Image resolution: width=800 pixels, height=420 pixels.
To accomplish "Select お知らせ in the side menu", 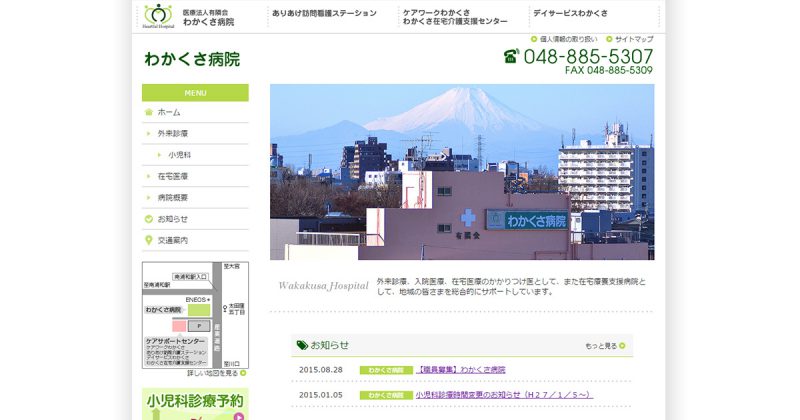I will tap(195, 219).
